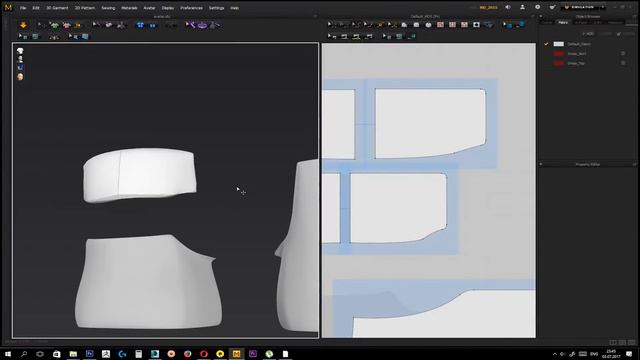Click the green grid icon in 2D second row
640x360 pixels.
(399, 36)
